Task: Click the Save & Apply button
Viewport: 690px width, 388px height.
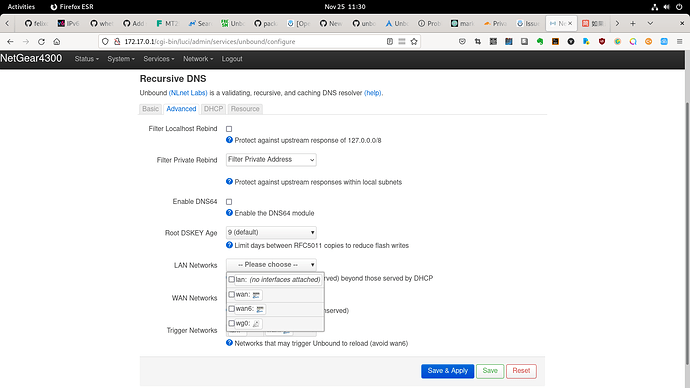Action: pos(448,371)
